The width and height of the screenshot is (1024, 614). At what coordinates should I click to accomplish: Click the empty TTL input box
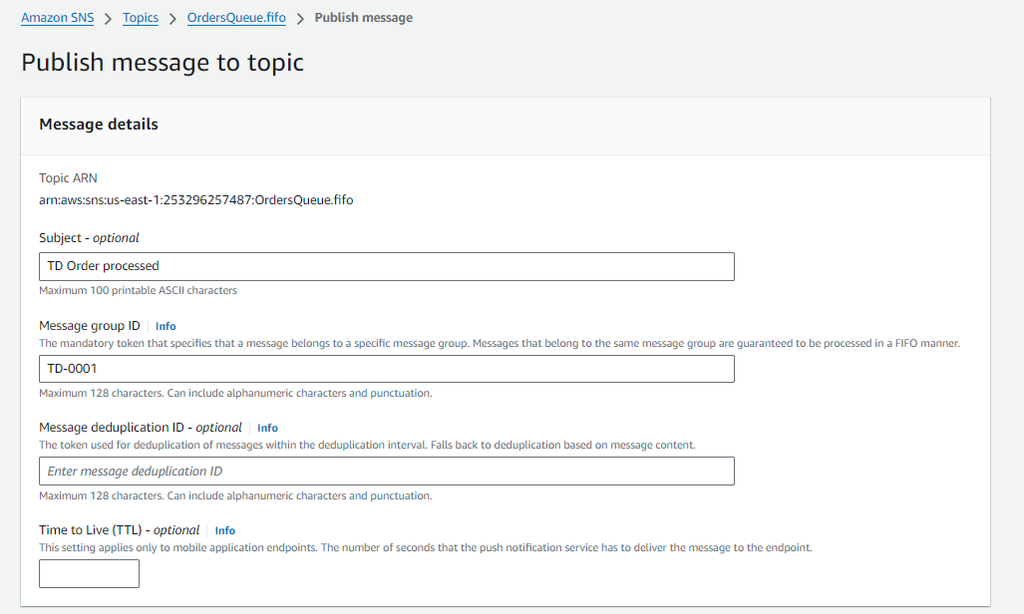(x=88, y=573)
